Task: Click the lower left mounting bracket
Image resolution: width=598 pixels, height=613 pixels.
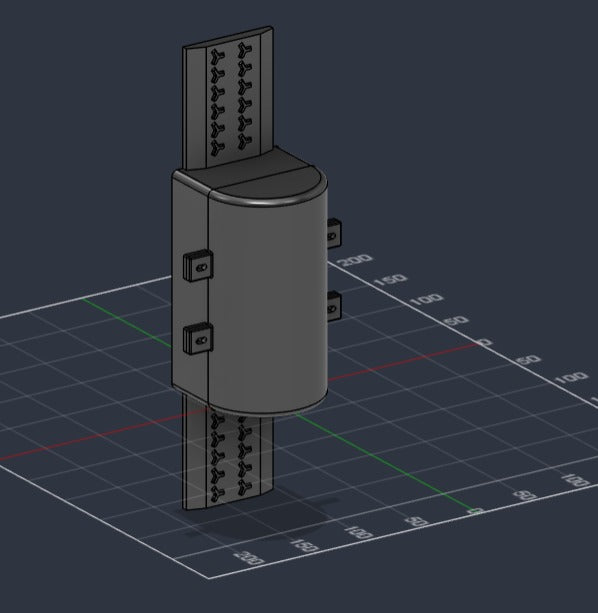Action: coord(198,338)
